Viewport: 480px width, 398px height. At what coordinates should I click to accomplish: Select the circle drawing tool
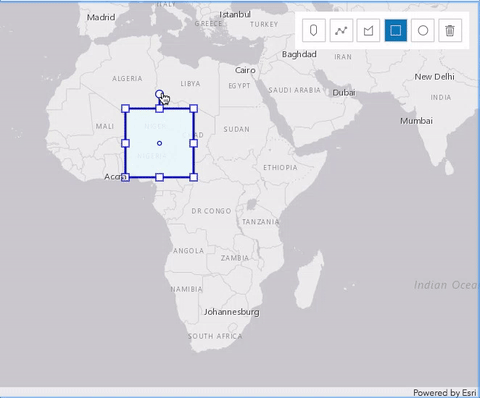(423, 31)
